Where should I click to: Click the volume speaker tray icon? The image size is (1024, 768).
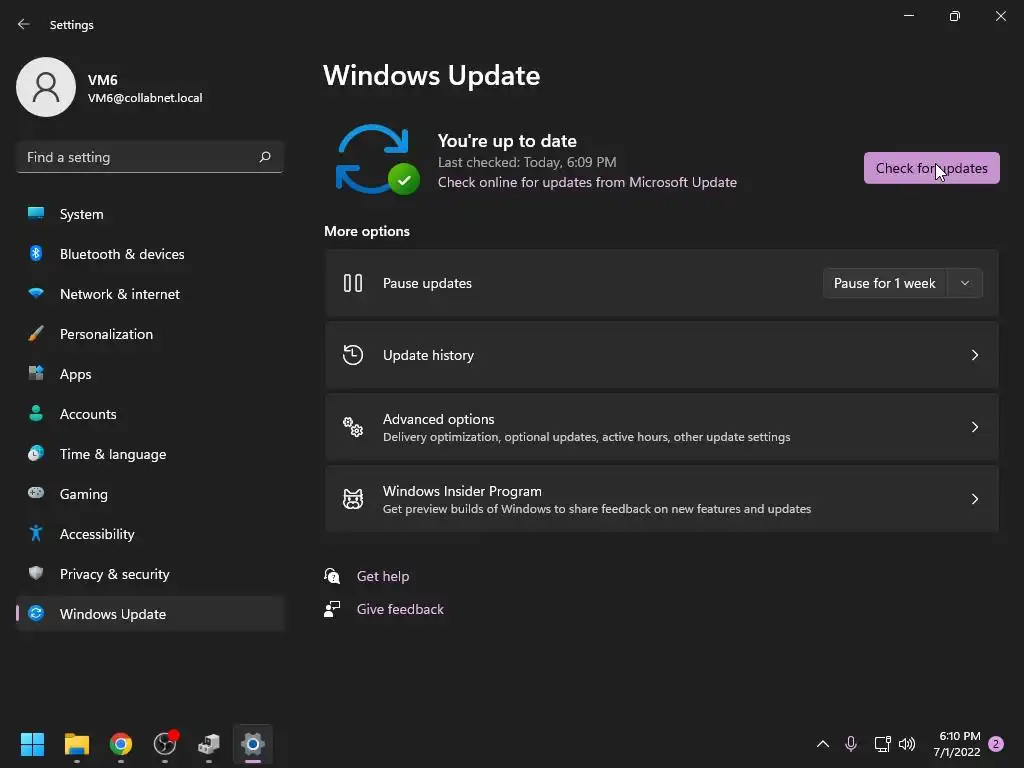tap(906, 744)
